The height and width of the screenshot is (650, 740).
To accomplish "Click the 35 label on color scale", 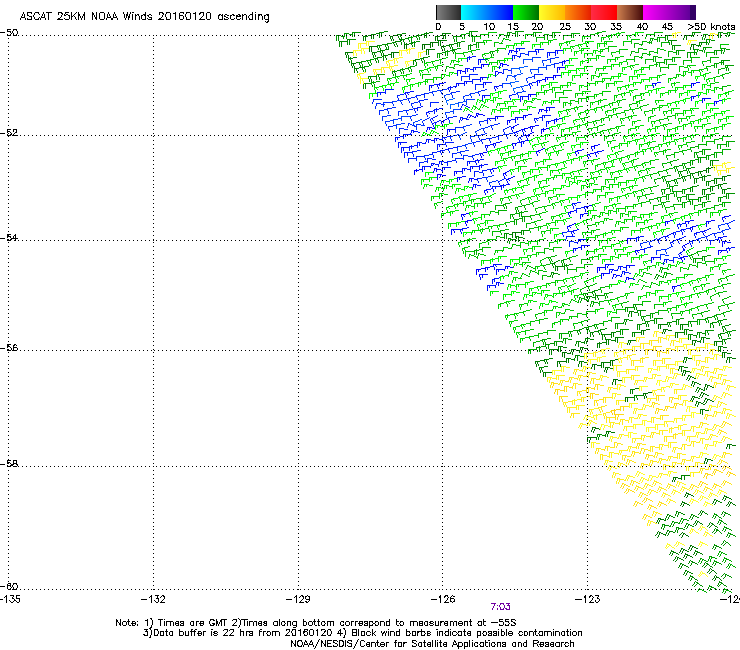I will pos(616,27).
